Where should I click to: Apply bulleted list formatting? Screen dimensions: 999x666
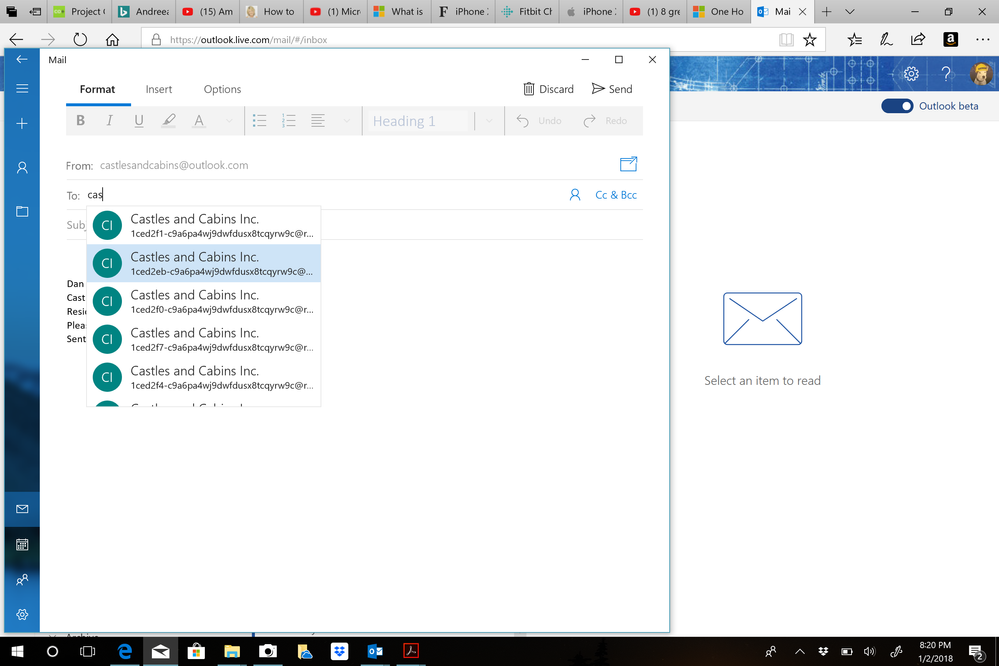point(259,120)
